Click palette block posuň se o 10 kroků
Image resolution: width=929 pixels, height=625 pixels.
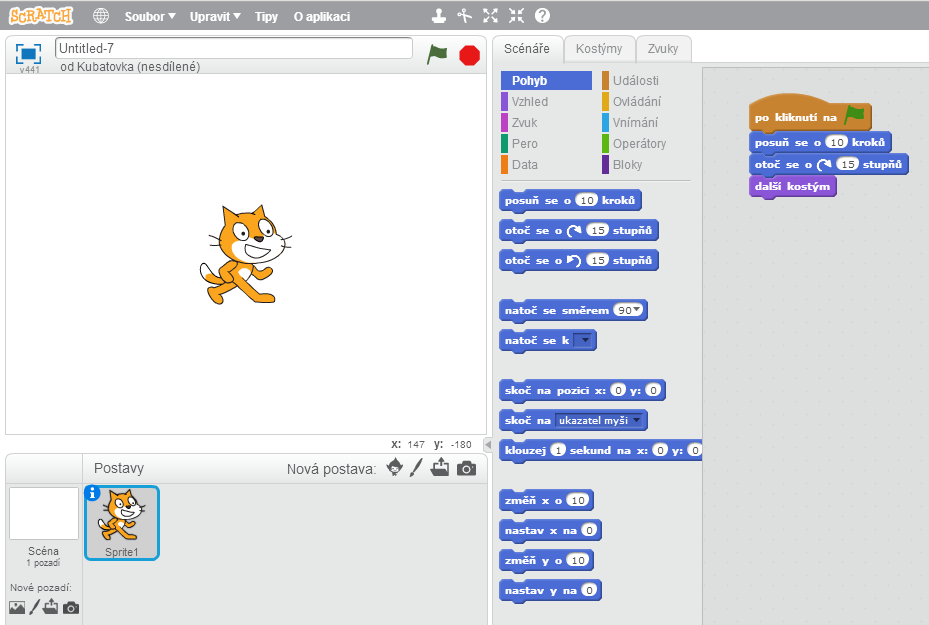point(570,200)
